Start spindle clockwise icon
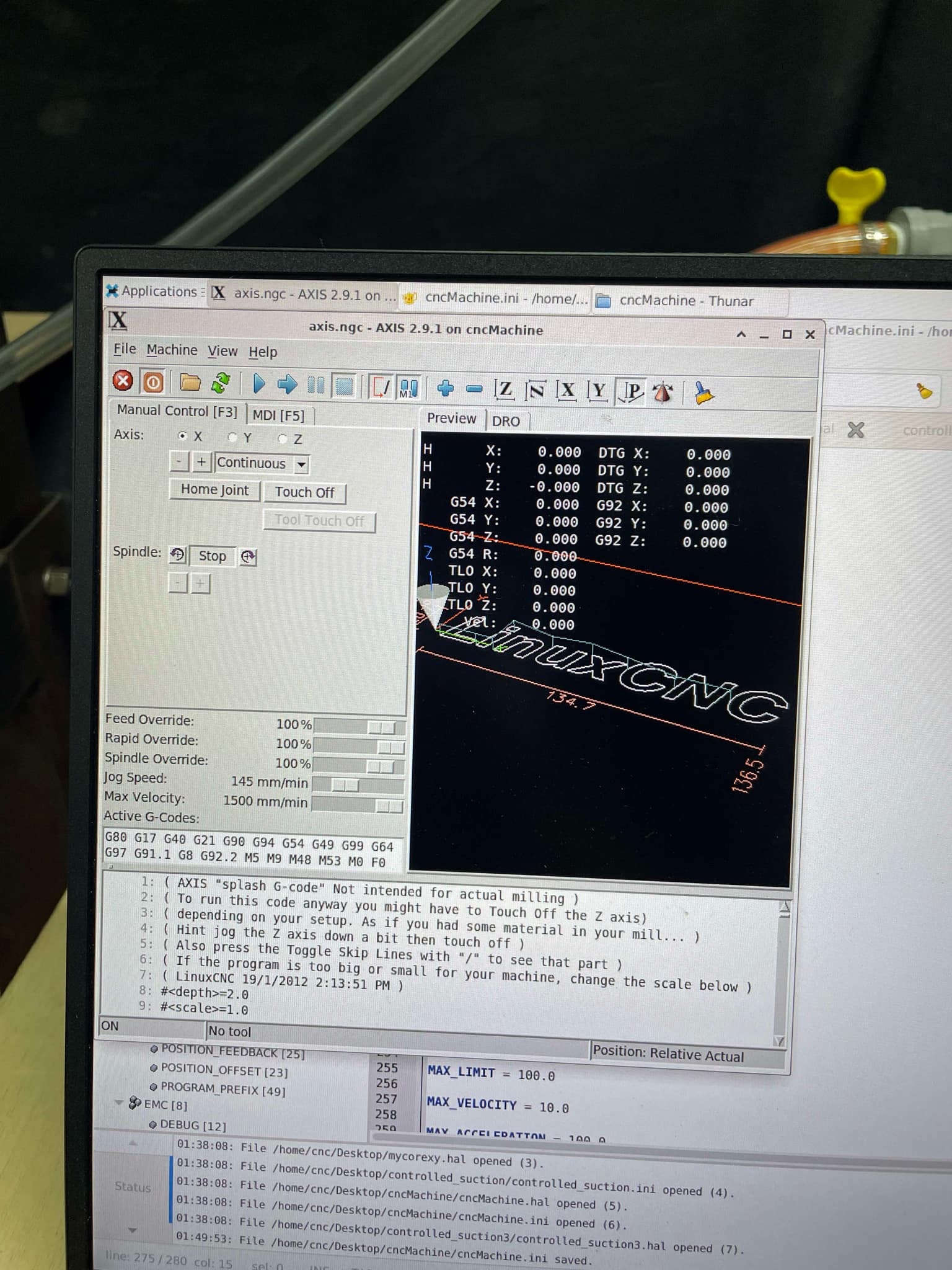 click(248, 556)
